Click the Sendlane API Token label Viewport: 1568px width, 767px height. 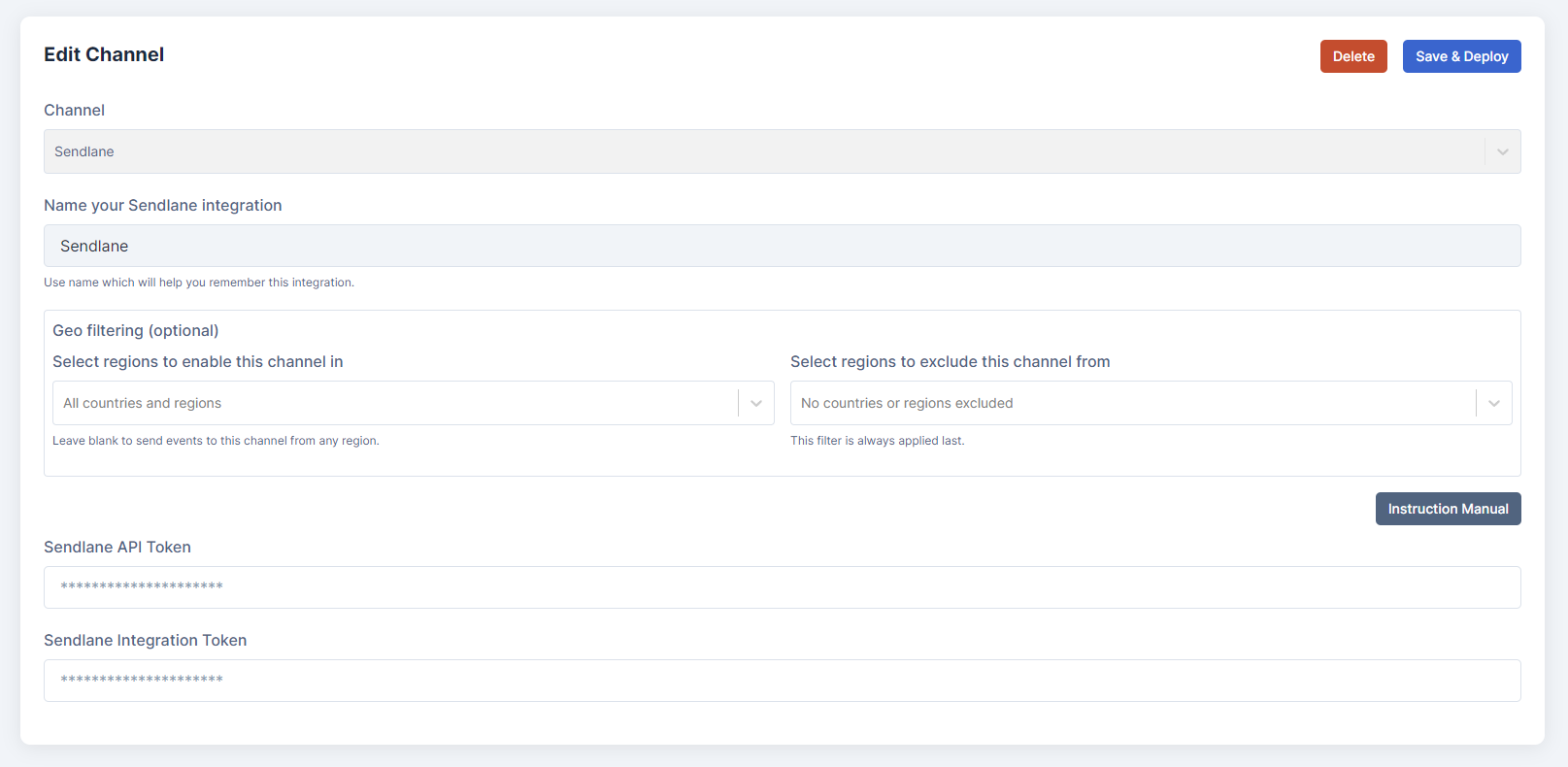tap(117, 548)
